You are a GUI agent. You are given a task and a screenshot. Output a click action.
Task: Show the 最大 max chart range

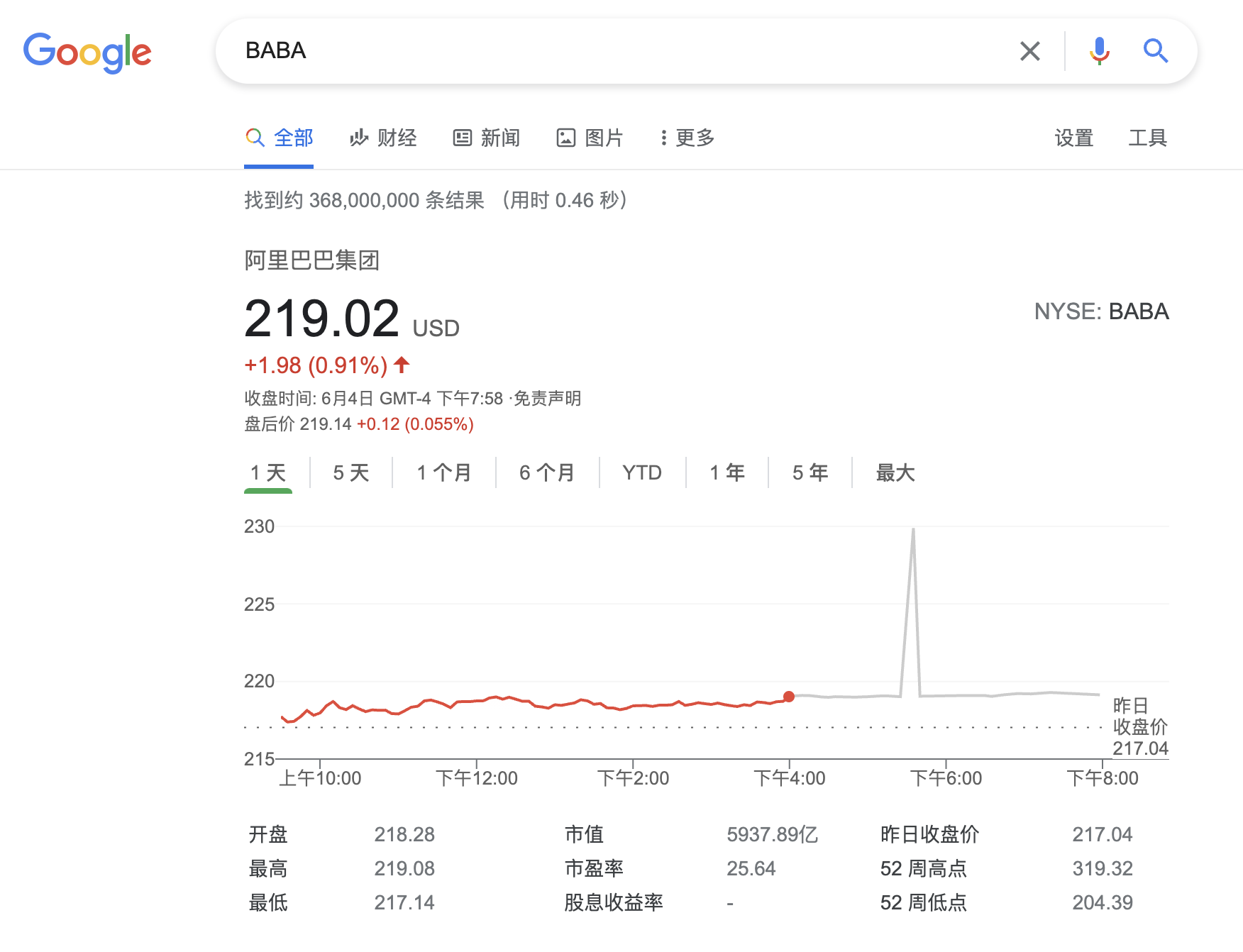tap(895, 472)
